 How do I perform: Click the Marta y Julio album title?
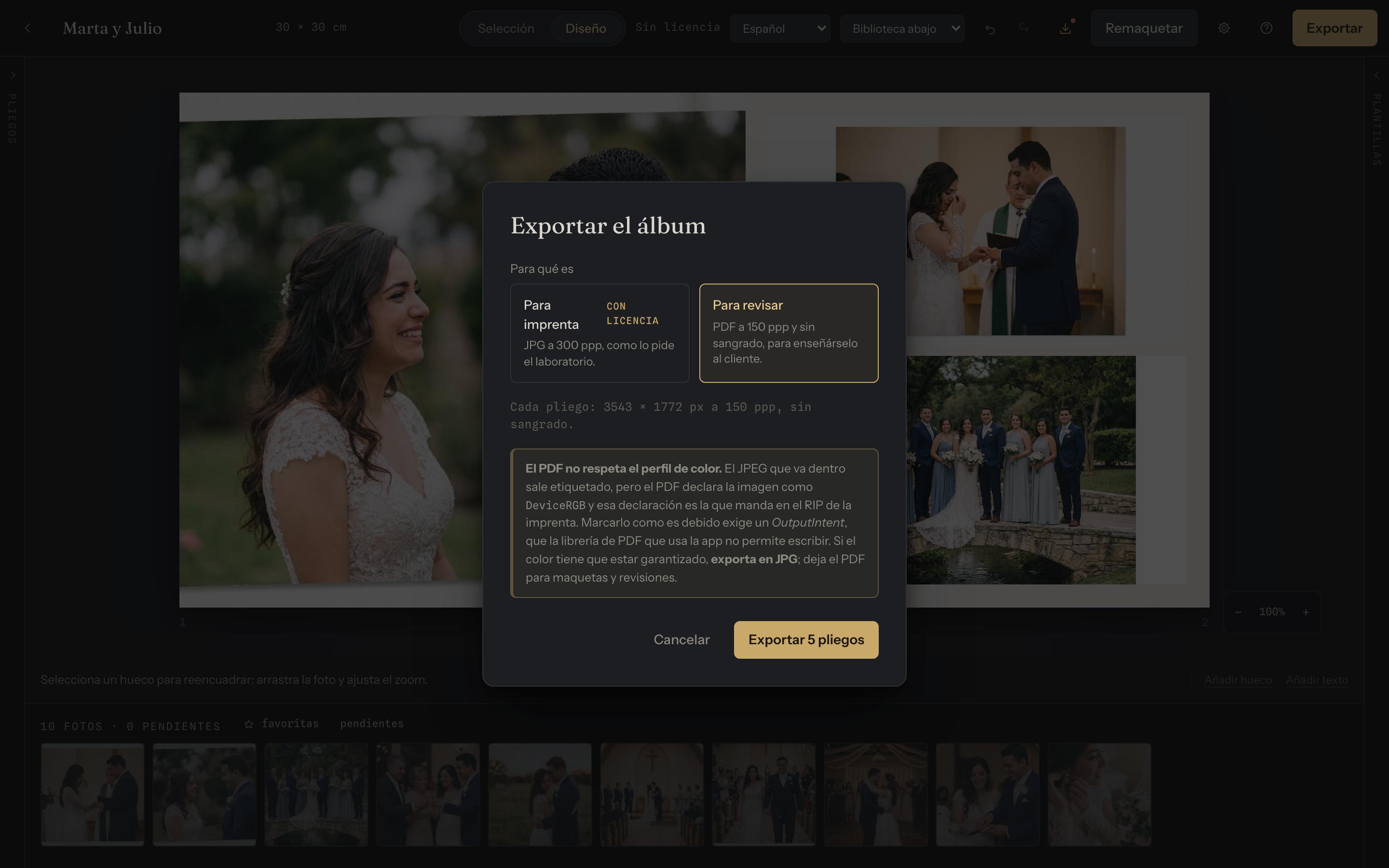click(112, 28)
